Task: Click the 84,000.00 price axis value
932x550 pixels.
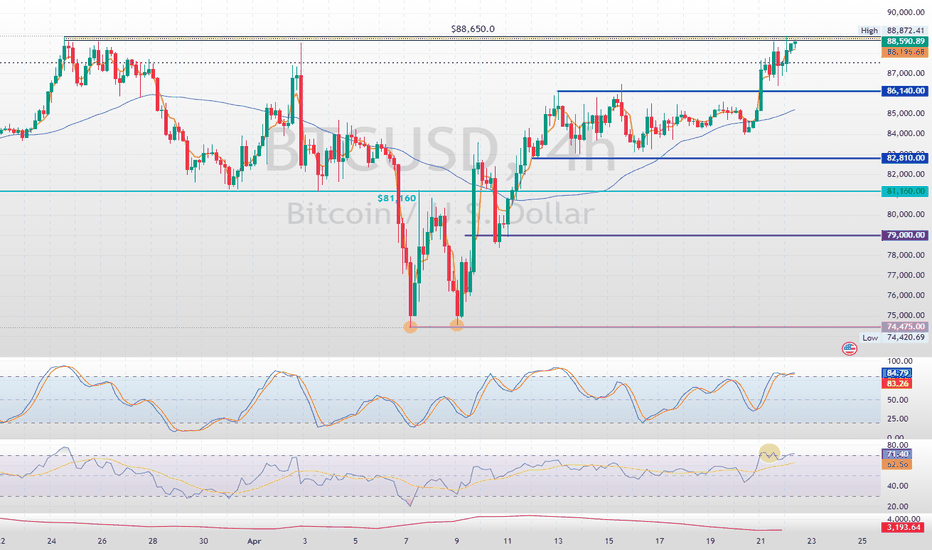Action: [x=905, y=133]
